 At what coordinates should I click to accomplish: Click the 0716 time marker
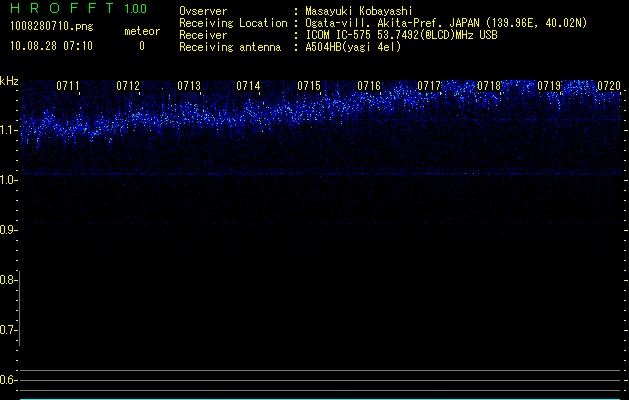pos(369,86)
